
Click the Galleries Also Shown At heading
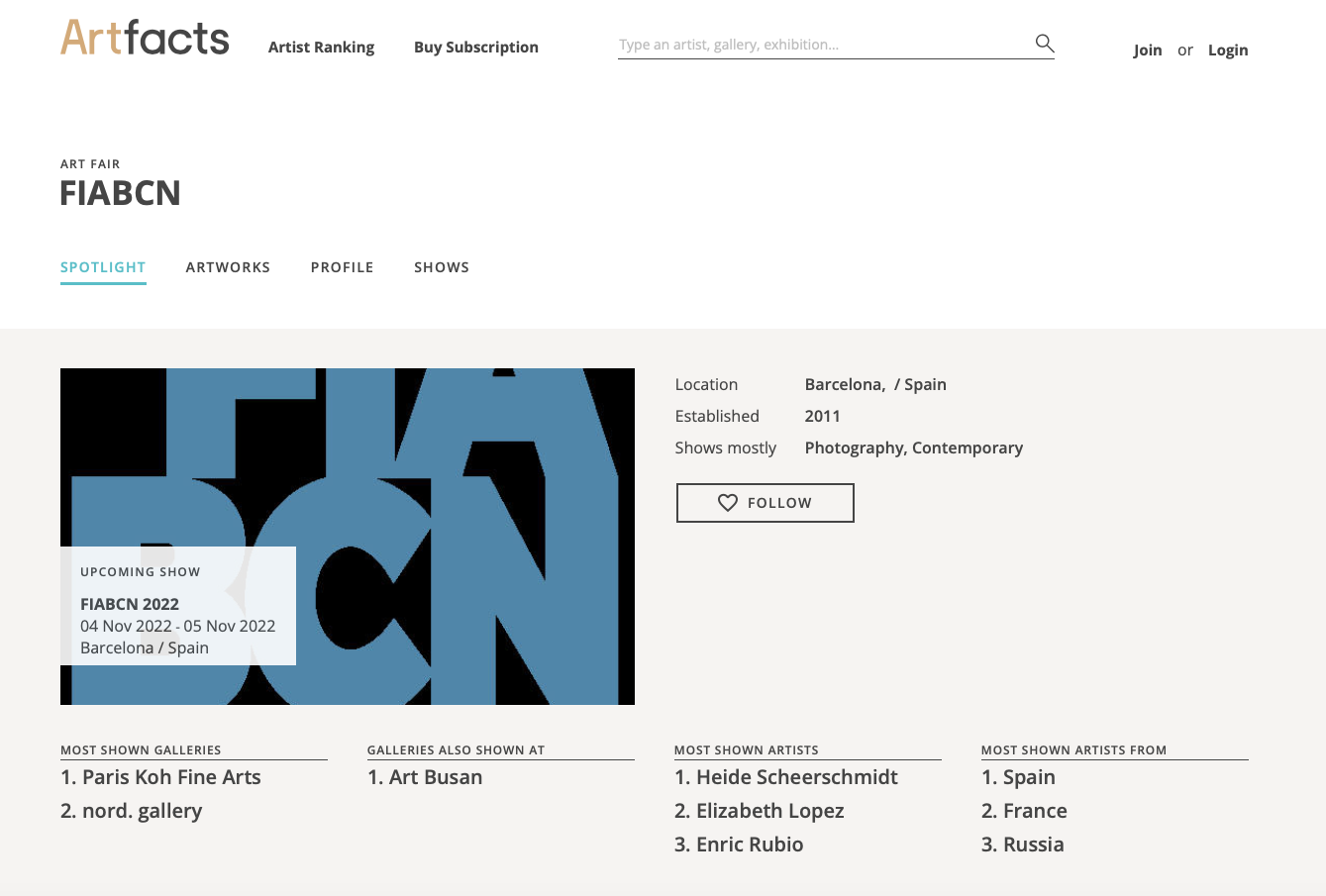pyautogui.click(x=457, y=750)
